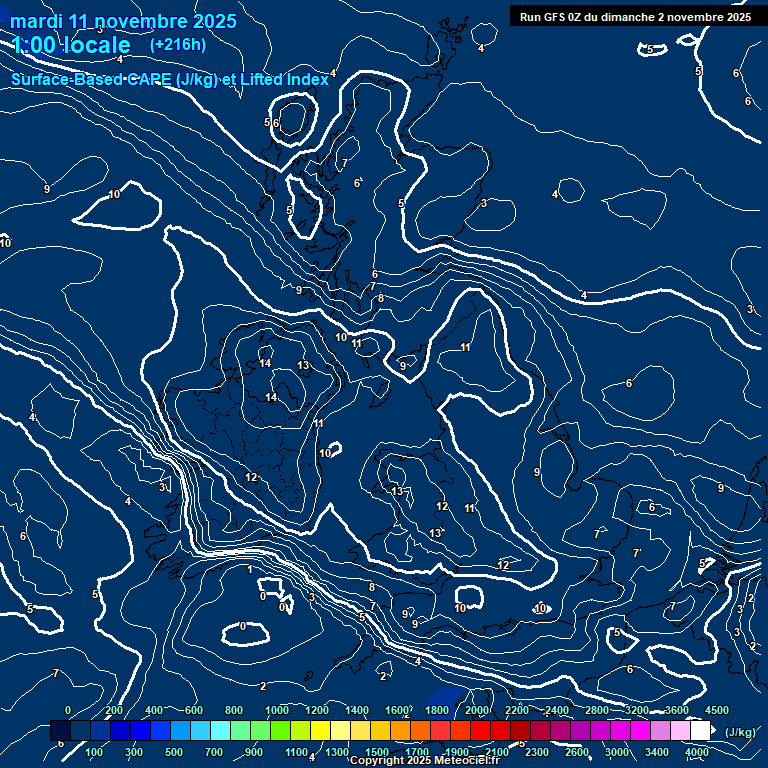Click the '2600' legend value
This screenshot has height=768, width=768.
click(x=577, y=752)
